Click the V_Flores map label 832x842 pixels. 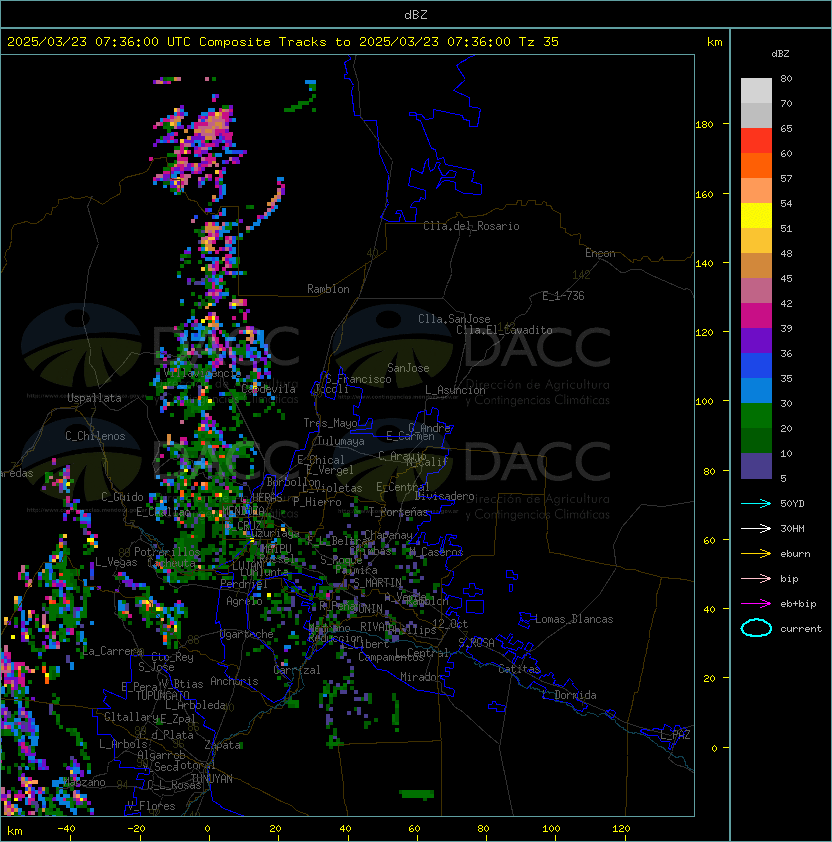[151, 806]
